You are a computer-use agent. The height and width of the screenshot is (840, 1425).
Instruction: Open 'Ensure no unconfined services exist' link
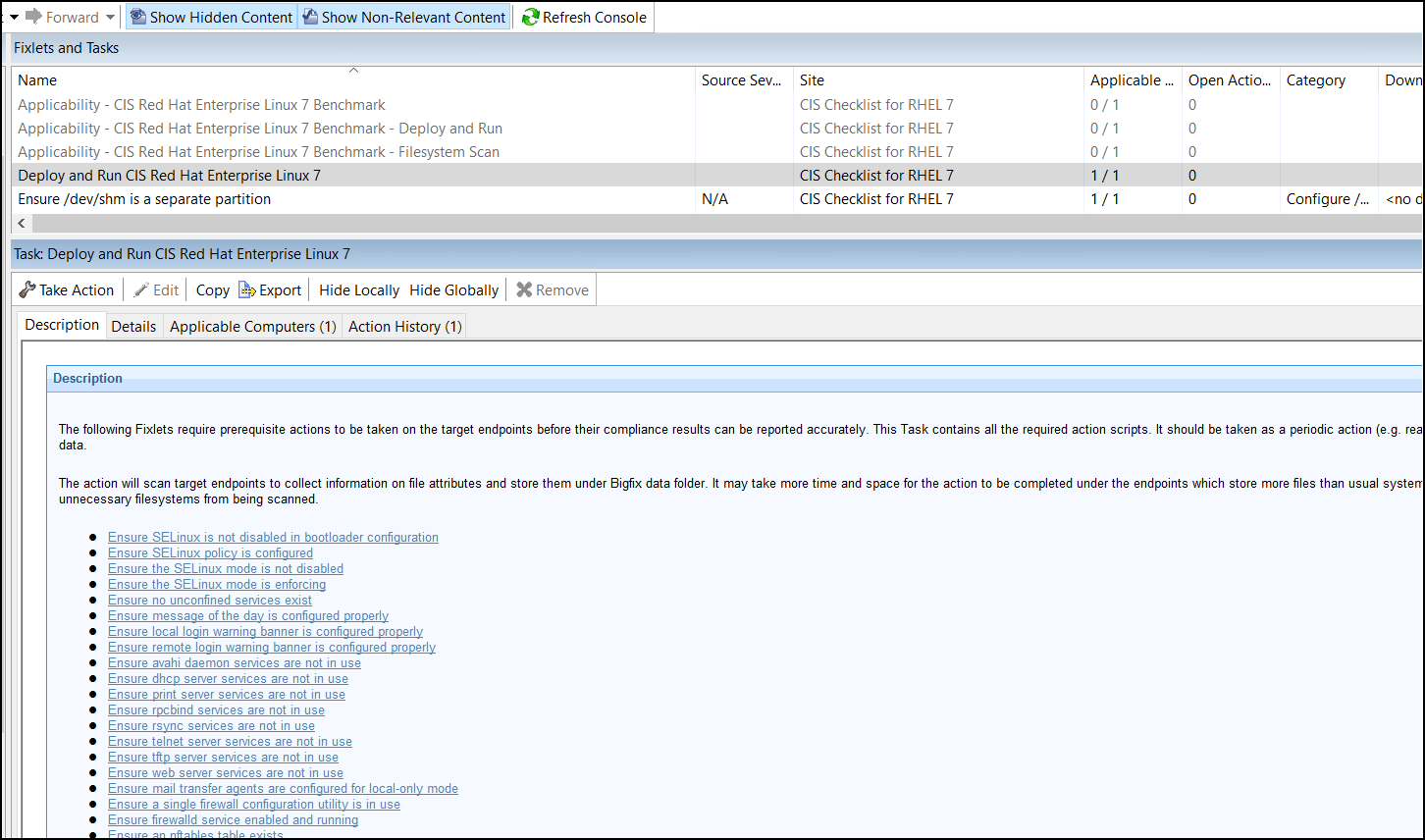click(x=210, y=600)
